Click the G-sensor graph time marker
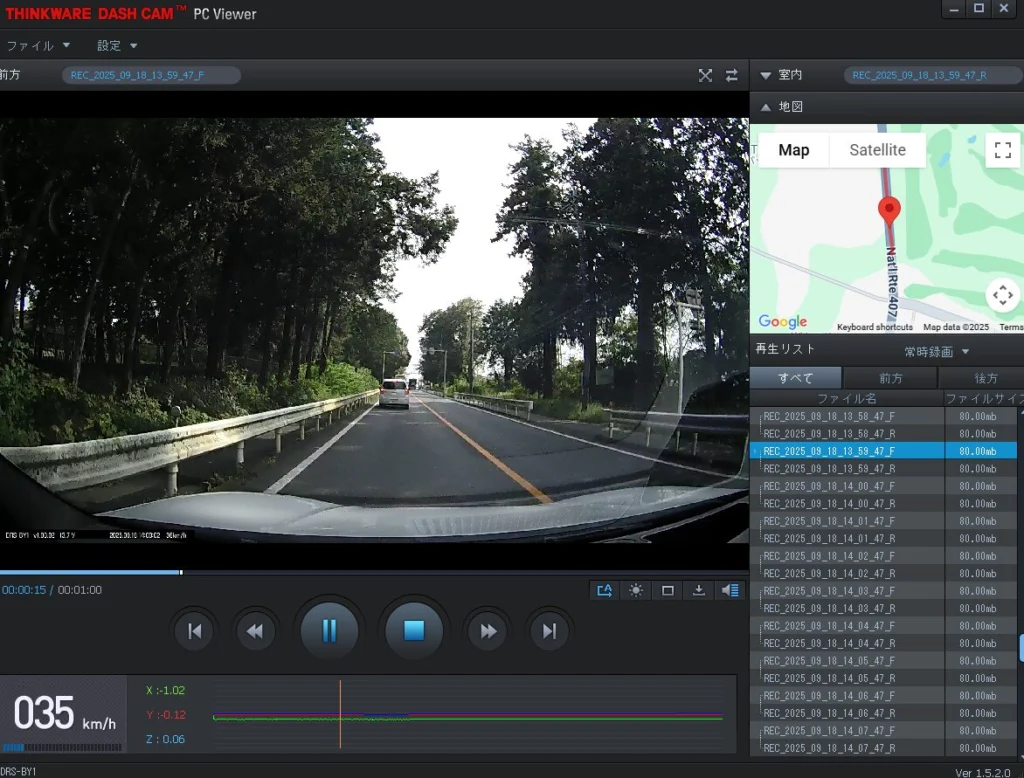Screen dimensions: 1024x778 click(x=340, y=714)
